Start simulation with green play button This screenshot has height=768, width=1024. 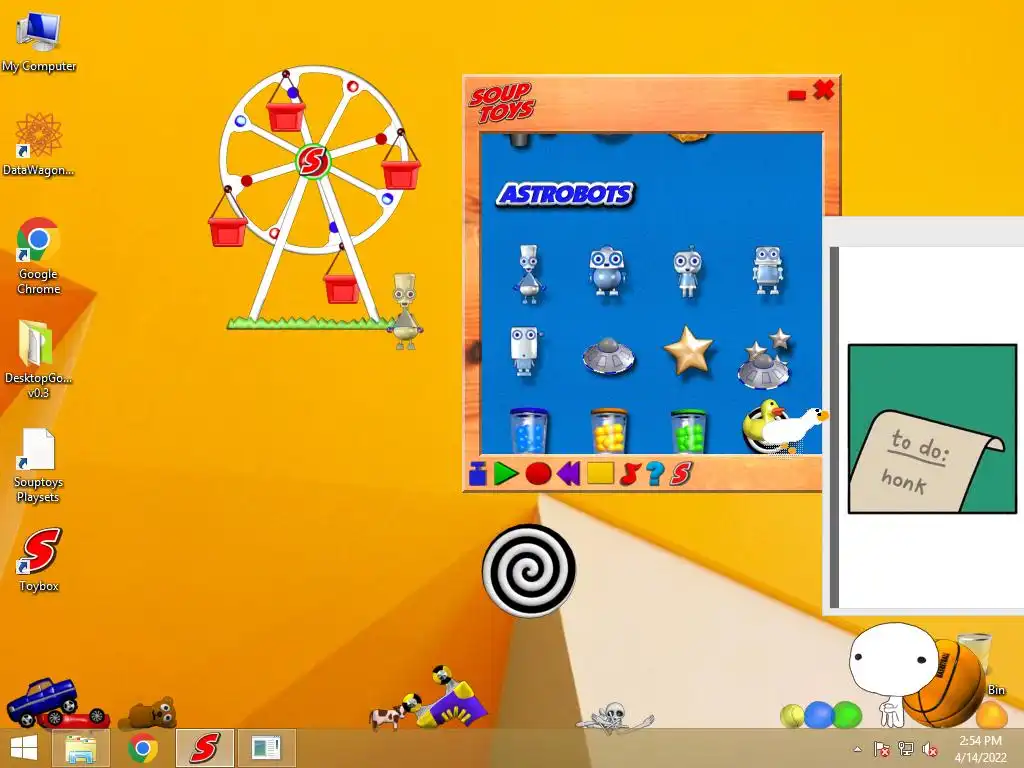coord(505,473)
